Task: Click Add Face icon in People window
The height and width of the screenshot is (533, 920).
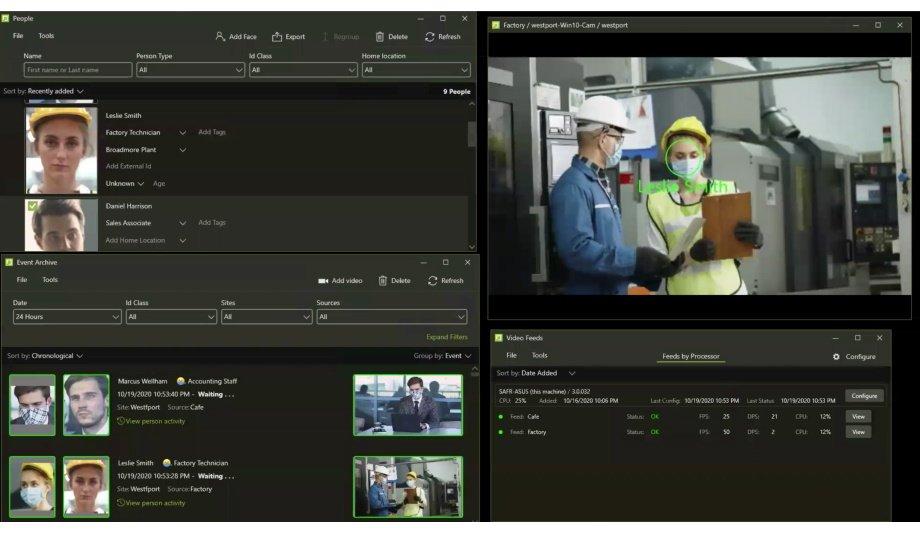Action: 220,36
